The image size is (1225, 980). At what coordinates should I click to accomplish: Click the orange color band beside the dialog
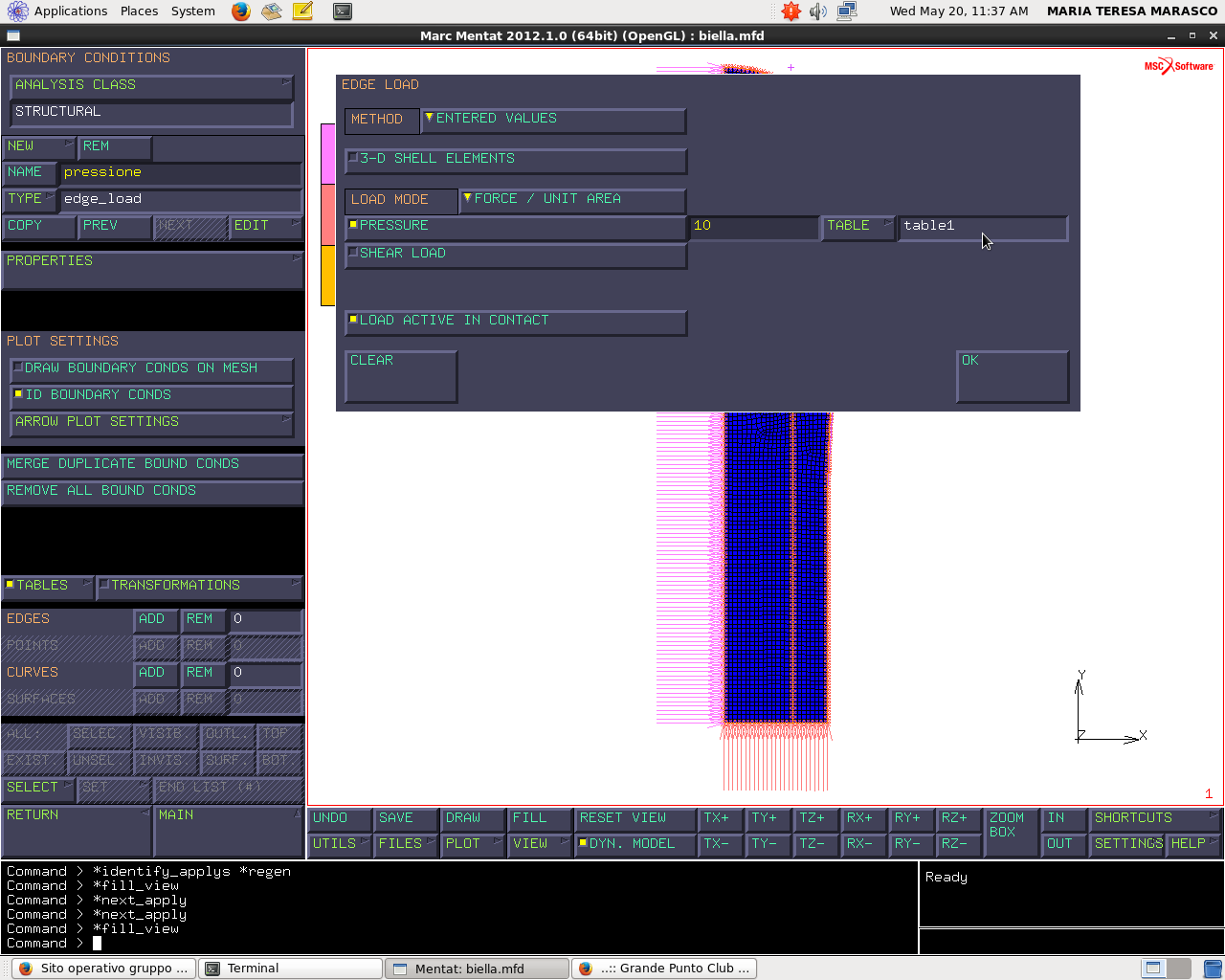point(327,276)
